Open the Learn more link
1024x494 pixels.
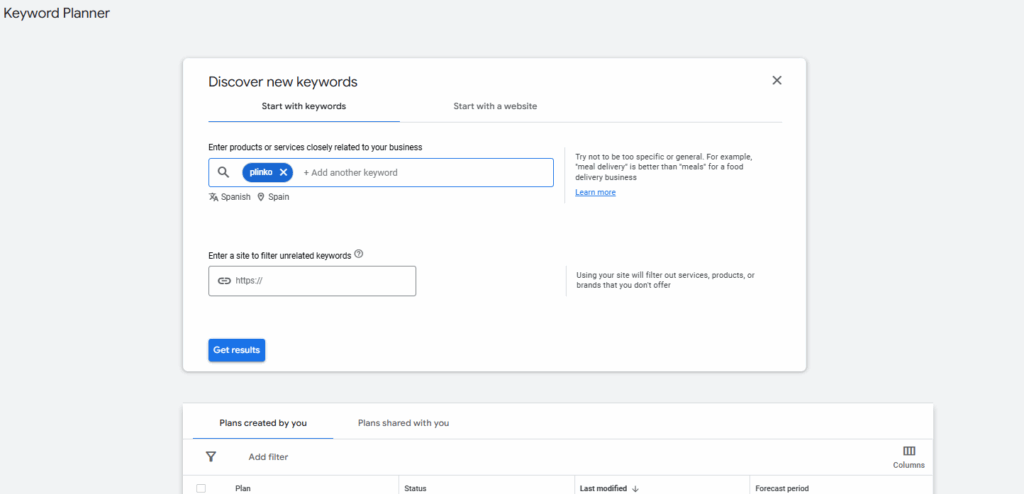[x=595, y=192]
